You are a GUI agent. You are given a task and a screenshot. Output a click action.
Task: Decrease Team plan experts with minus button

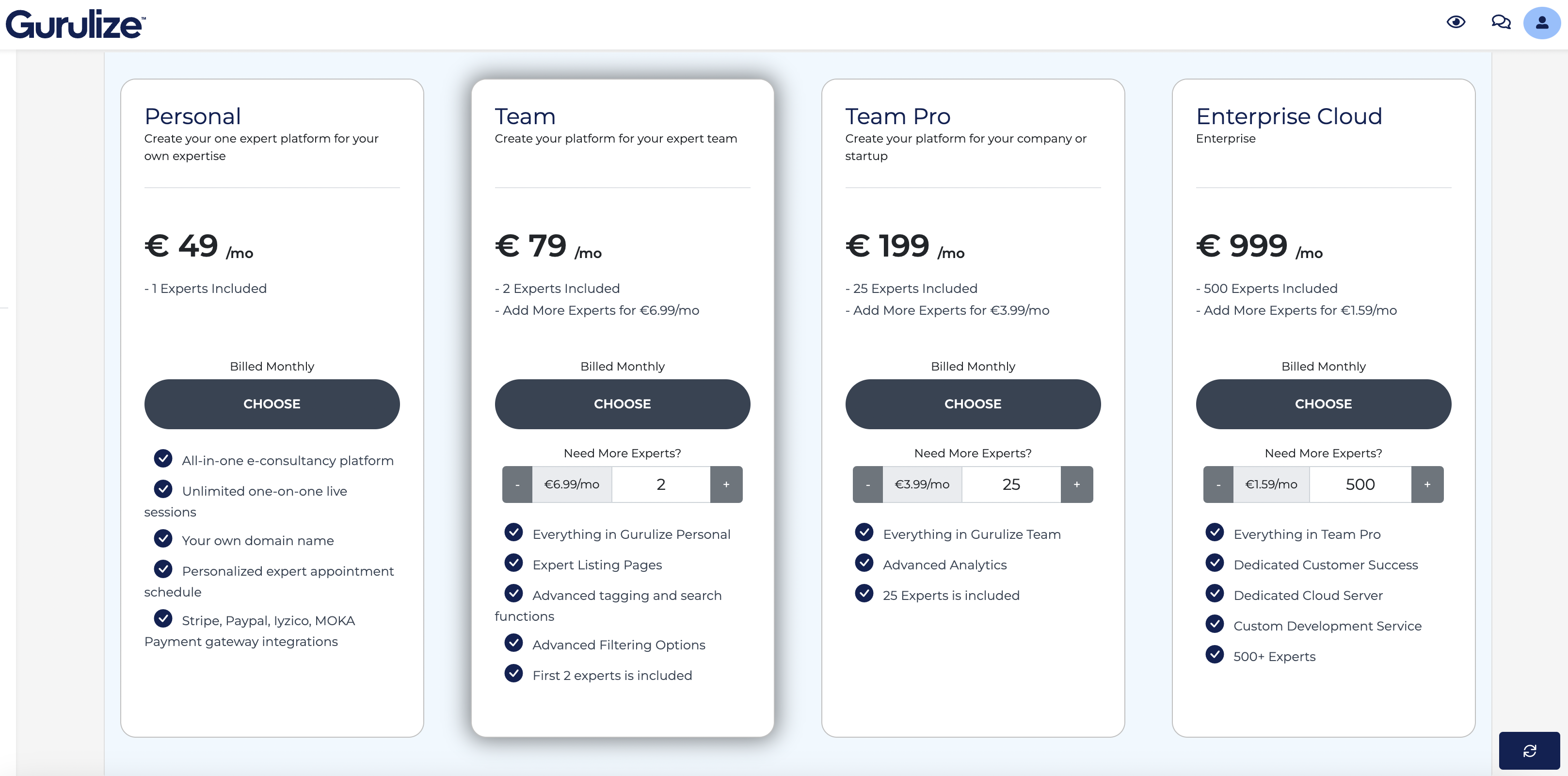click(517, 485)
